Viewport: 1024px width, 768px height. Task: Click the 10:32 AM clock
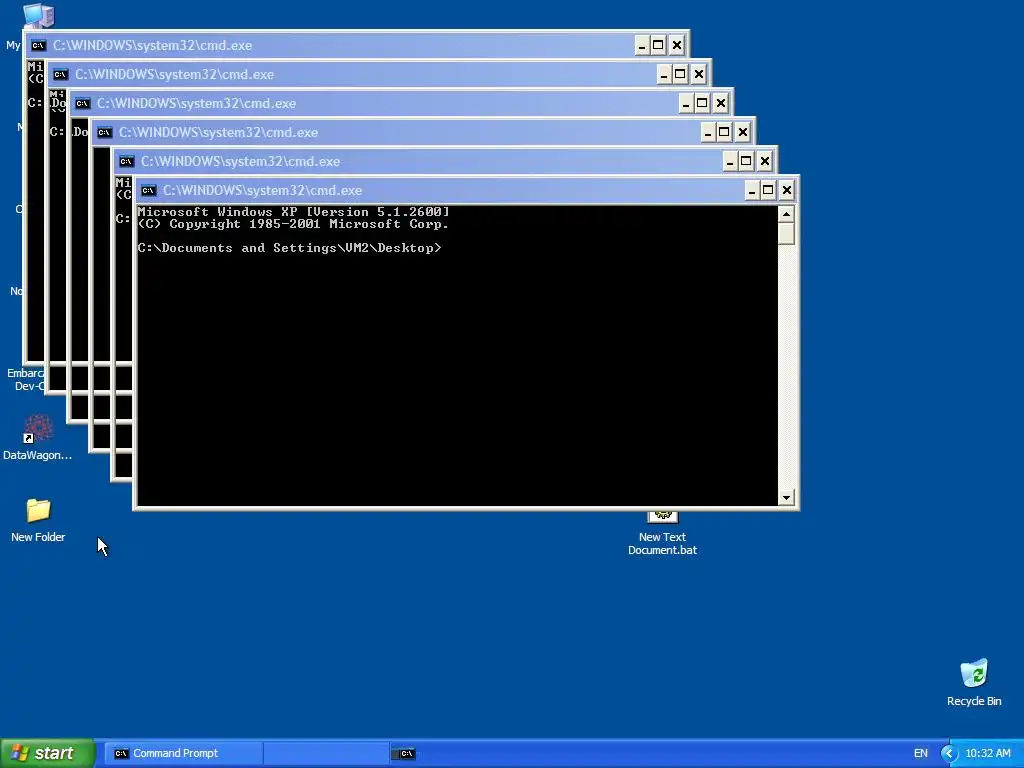[987, 754]
